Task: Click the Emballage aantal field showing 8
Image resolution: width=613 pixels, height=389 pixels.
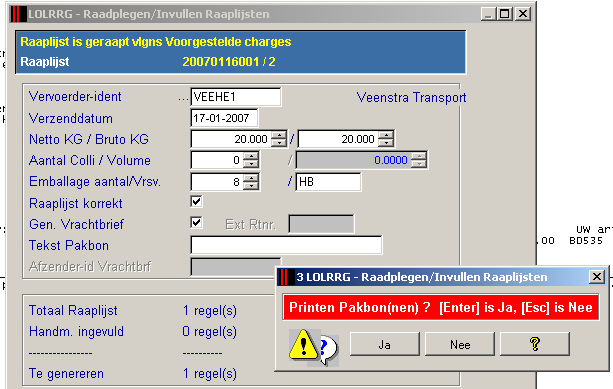Action: click(217, 182)
